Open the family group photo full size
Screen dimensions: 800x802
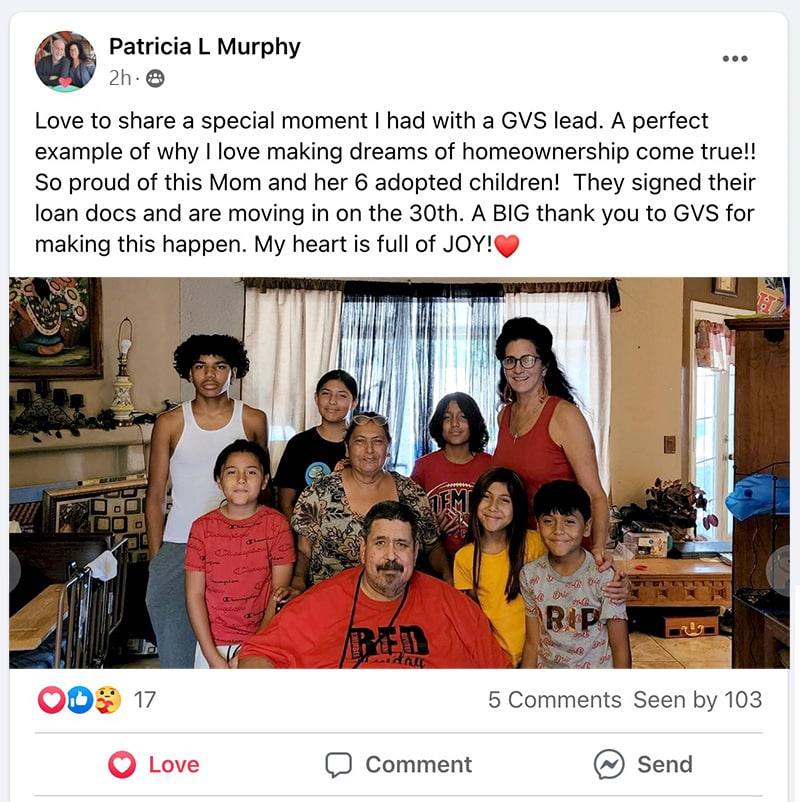(x=399, y=473)
